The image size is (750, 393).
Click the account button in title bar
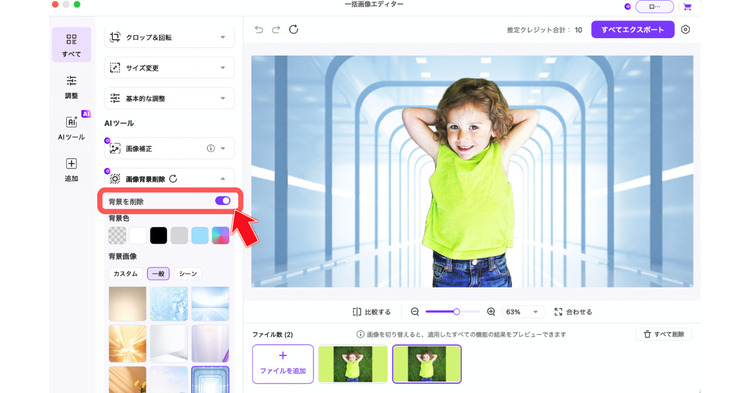[x=654, y=7]
